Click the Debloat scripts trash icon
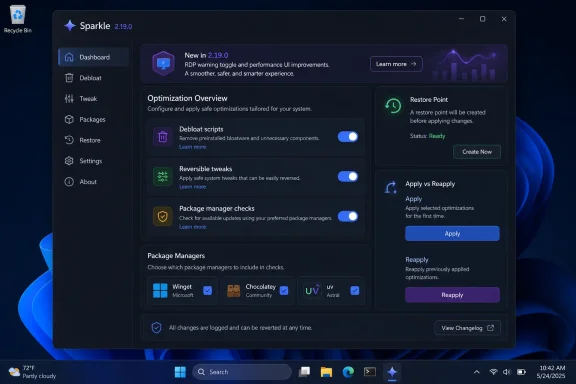The width and height of the screenshot is (576, 384). (163, 137)
